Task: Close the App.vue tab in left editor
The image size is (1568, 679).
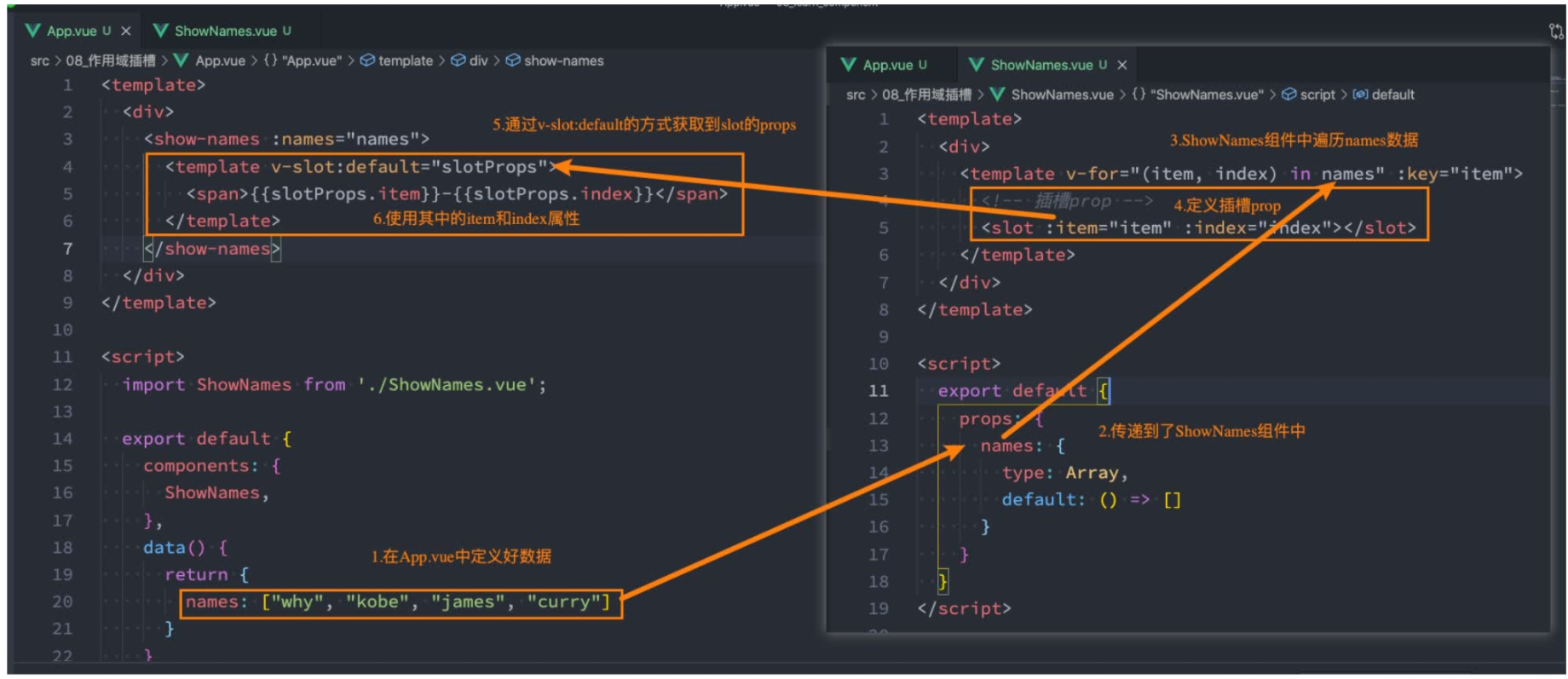Action: [x=126, y=31]
